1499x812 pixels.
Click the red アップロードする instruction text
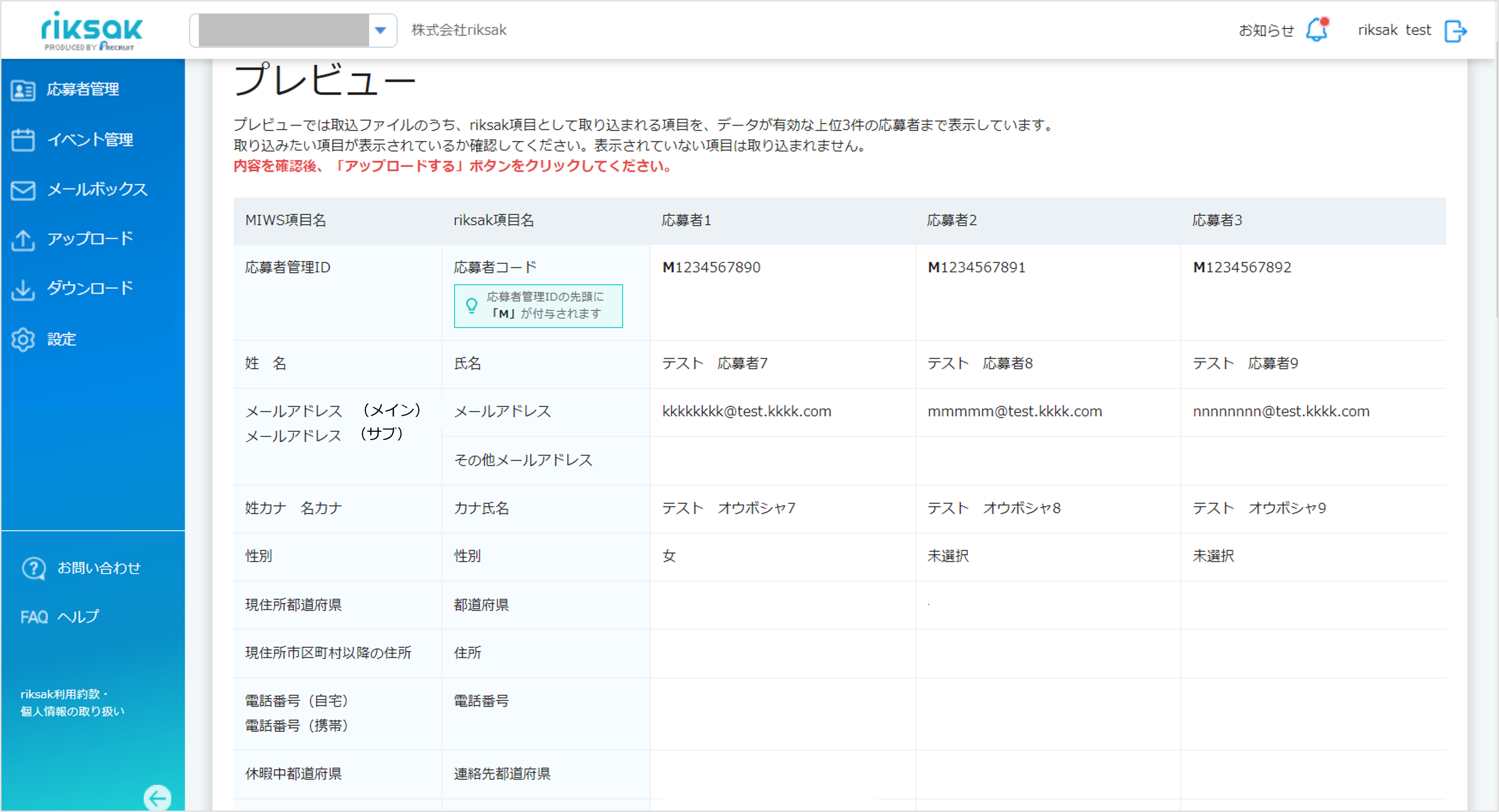coord(453,167)
